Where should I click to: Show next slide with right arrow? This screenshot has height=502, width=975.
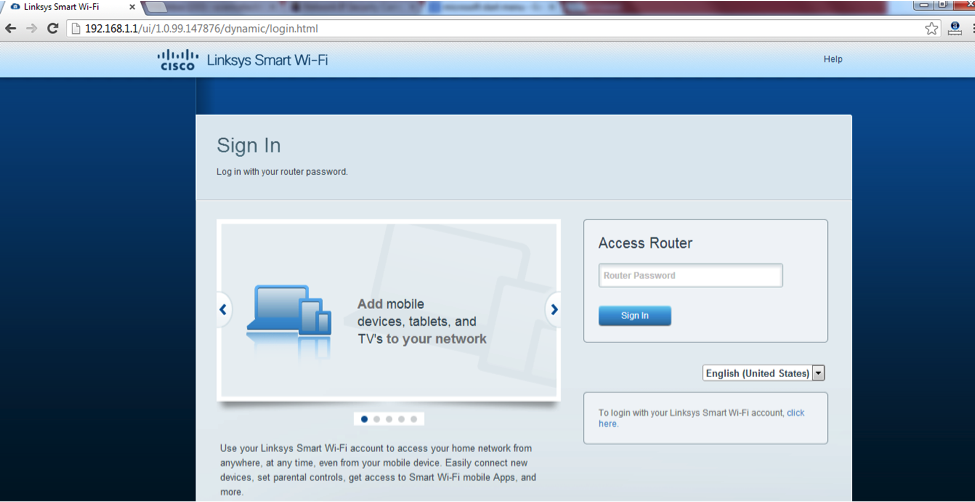553,309
